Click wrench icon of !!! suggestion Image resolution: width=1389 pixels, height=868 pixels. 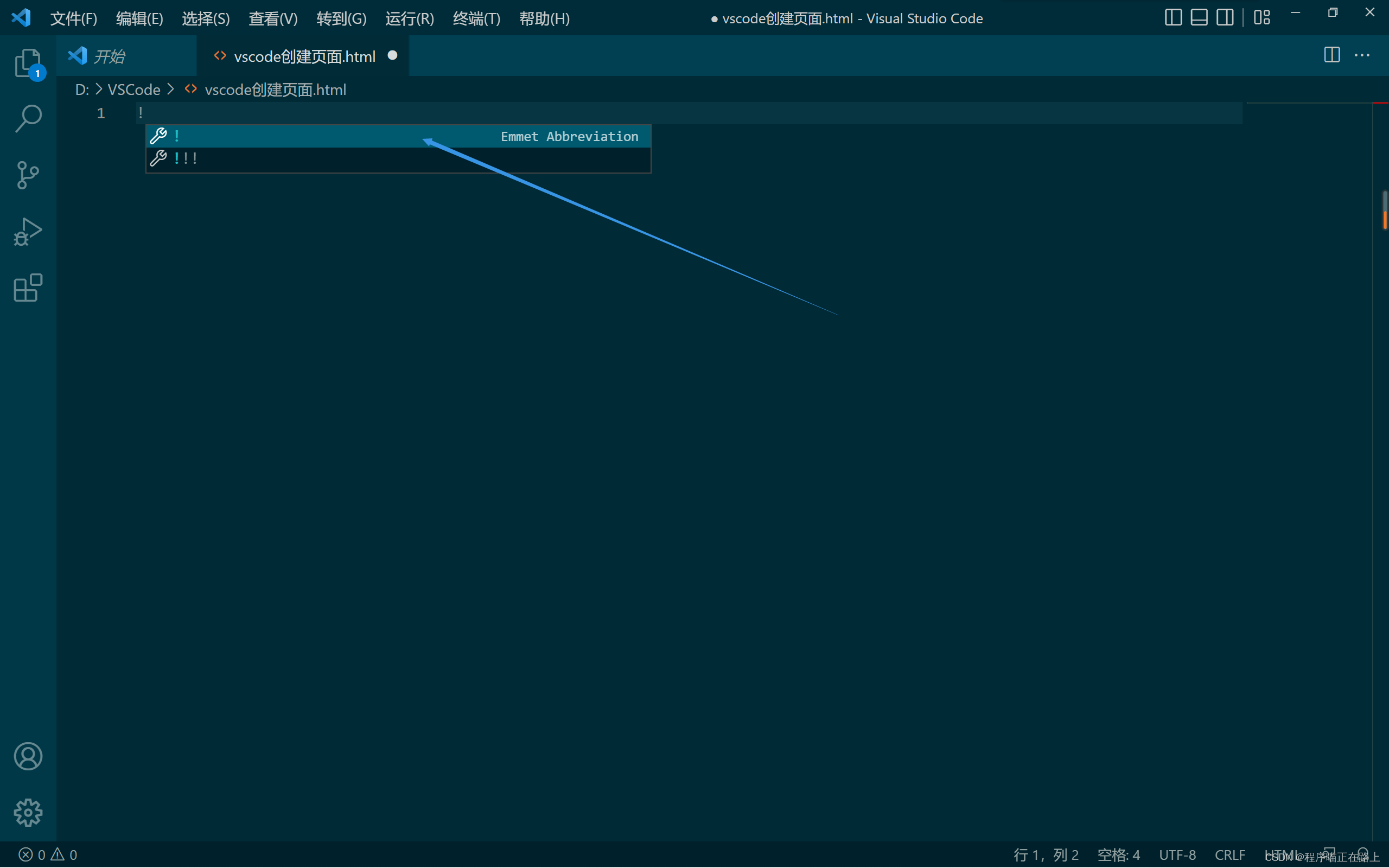158,158
